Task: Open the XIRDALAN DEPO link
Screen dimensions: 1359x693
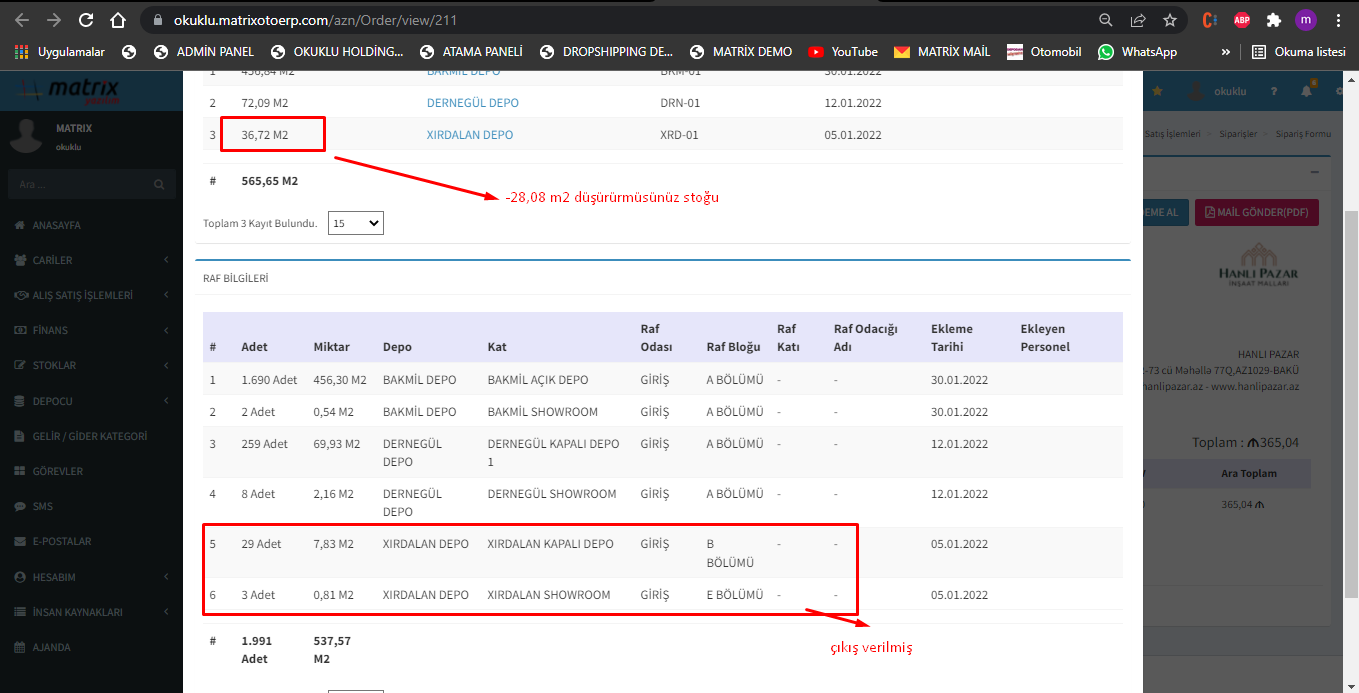Action: click(x=469, y=135)
